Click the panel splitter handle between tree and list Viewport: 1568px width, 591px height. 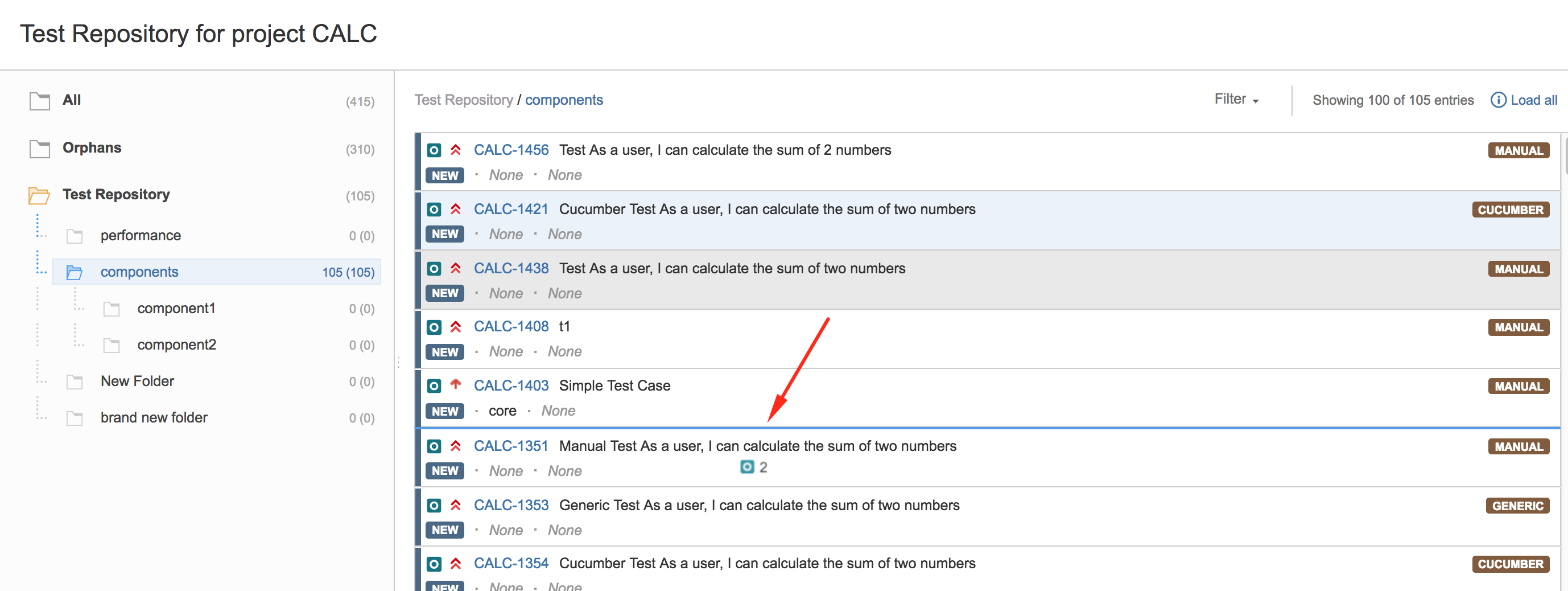pos(399,362)
